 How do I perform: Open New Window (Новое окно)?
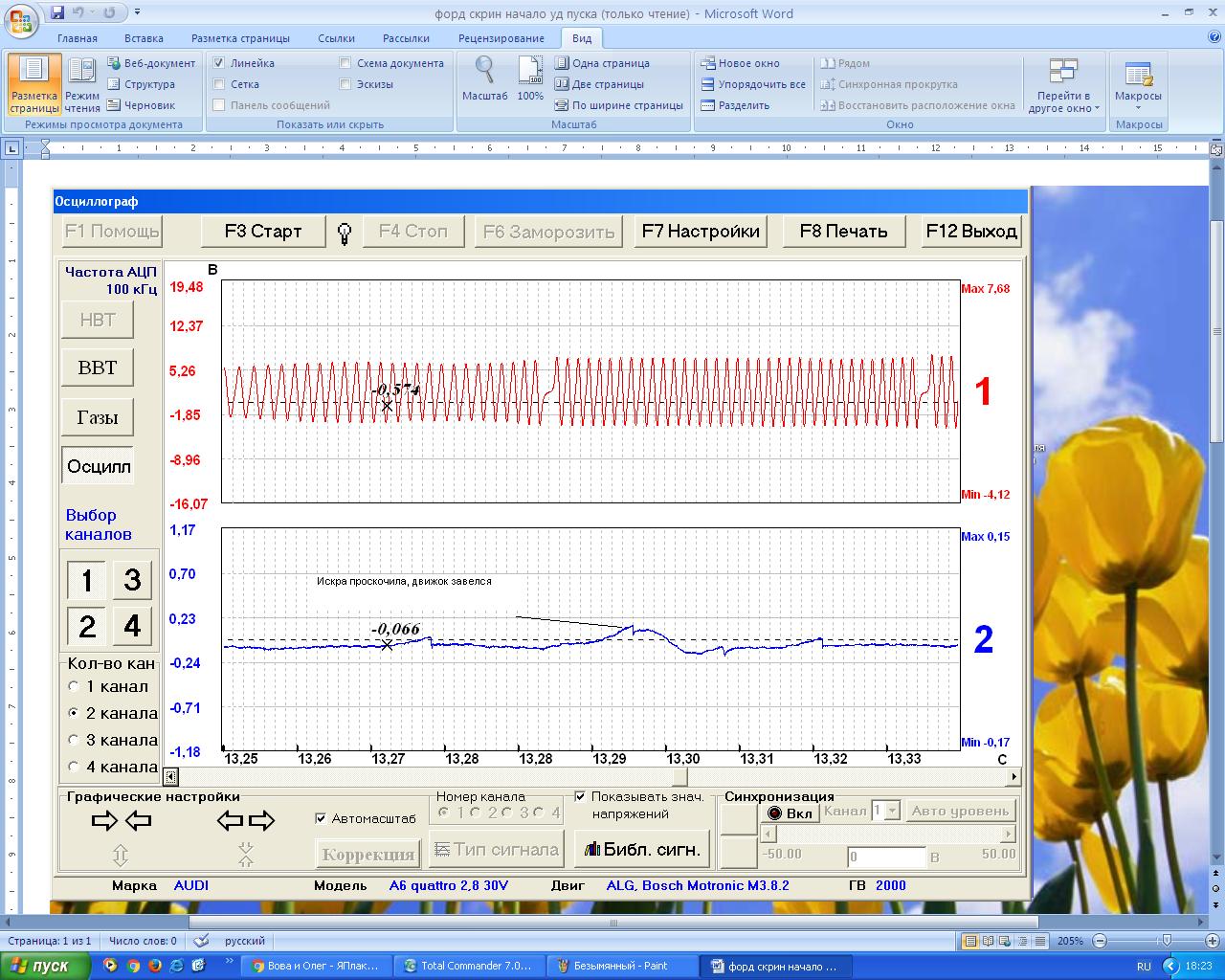point(741,63)
